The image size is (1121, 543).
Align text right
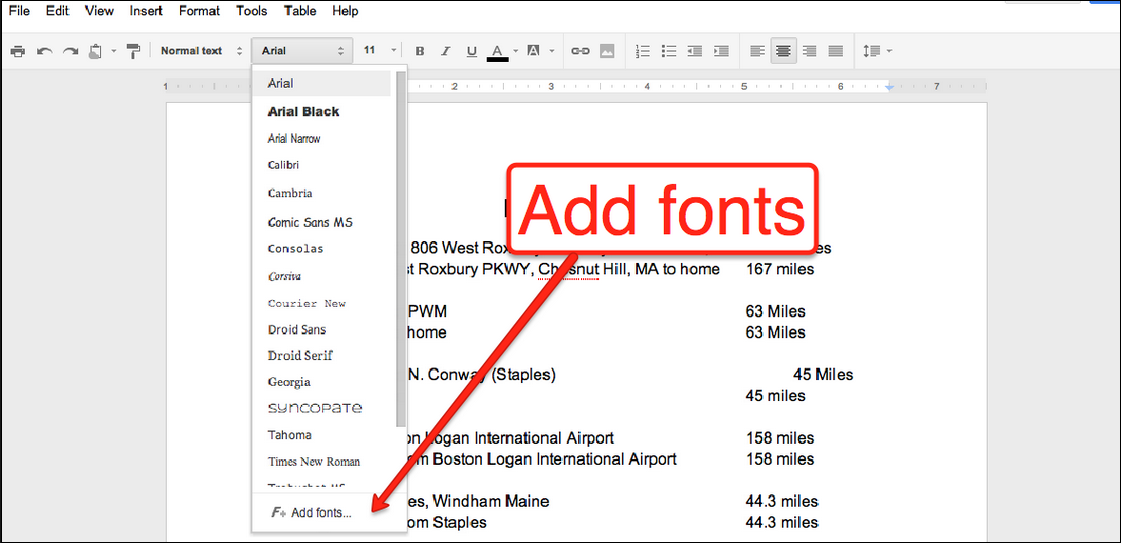(809, 51)
